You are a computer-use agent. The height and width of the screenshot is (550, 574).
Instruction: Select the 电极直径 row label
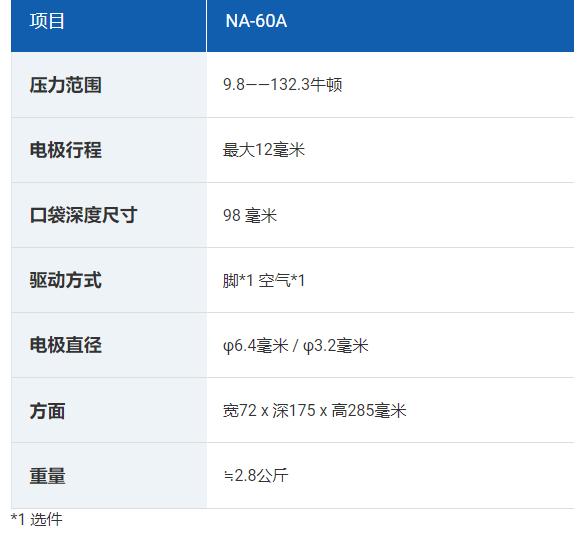click(66, 345)
